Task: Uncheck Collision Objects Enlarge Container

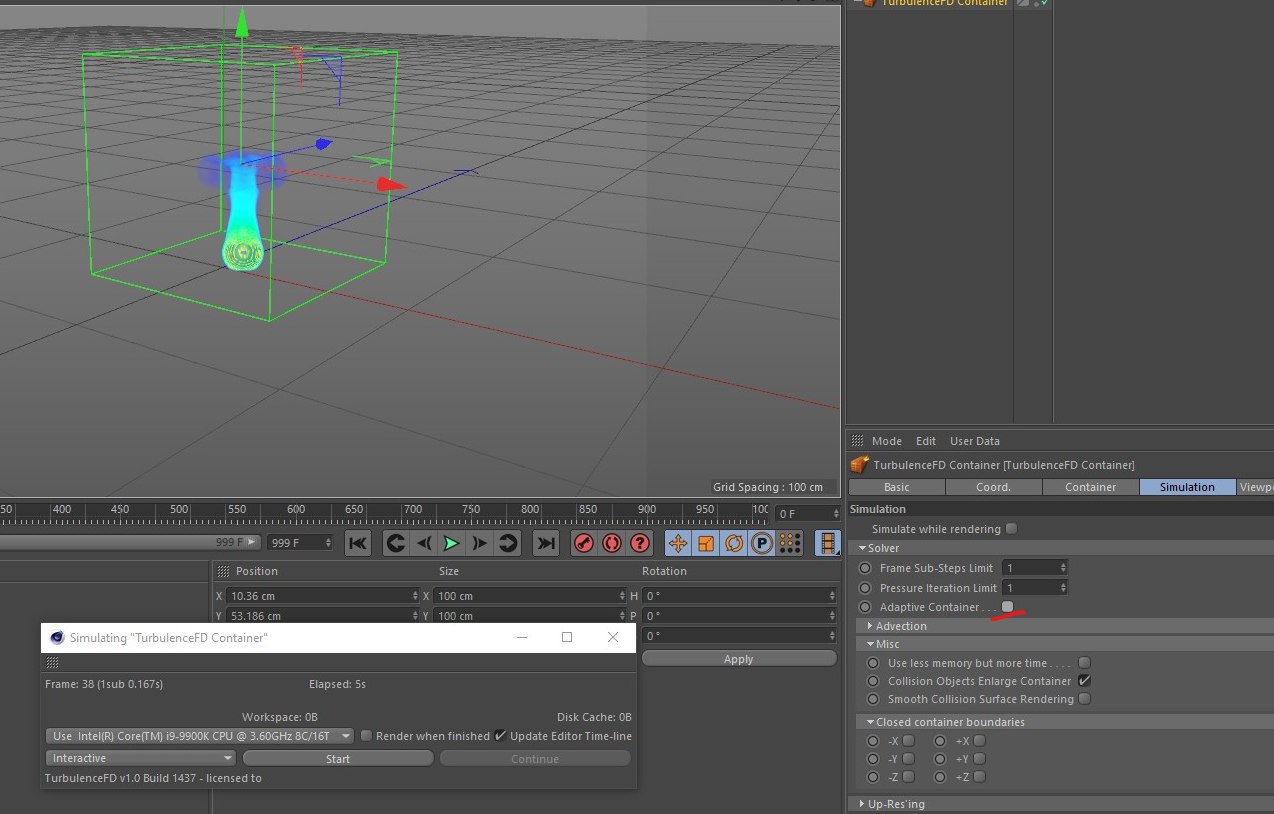Action: 1084,681
